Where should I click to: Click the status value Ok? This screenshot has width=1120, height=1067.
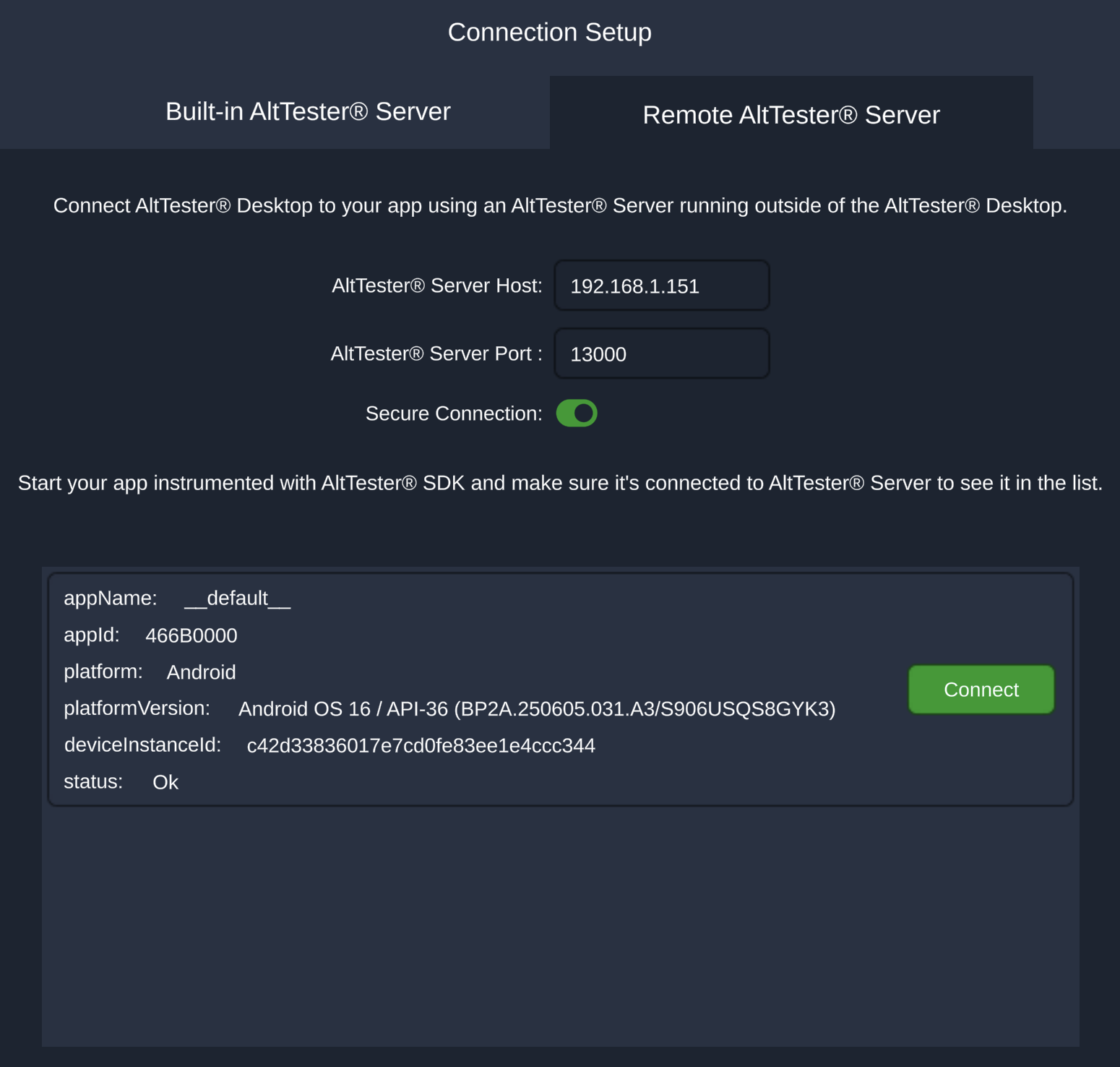click(165, 782)
